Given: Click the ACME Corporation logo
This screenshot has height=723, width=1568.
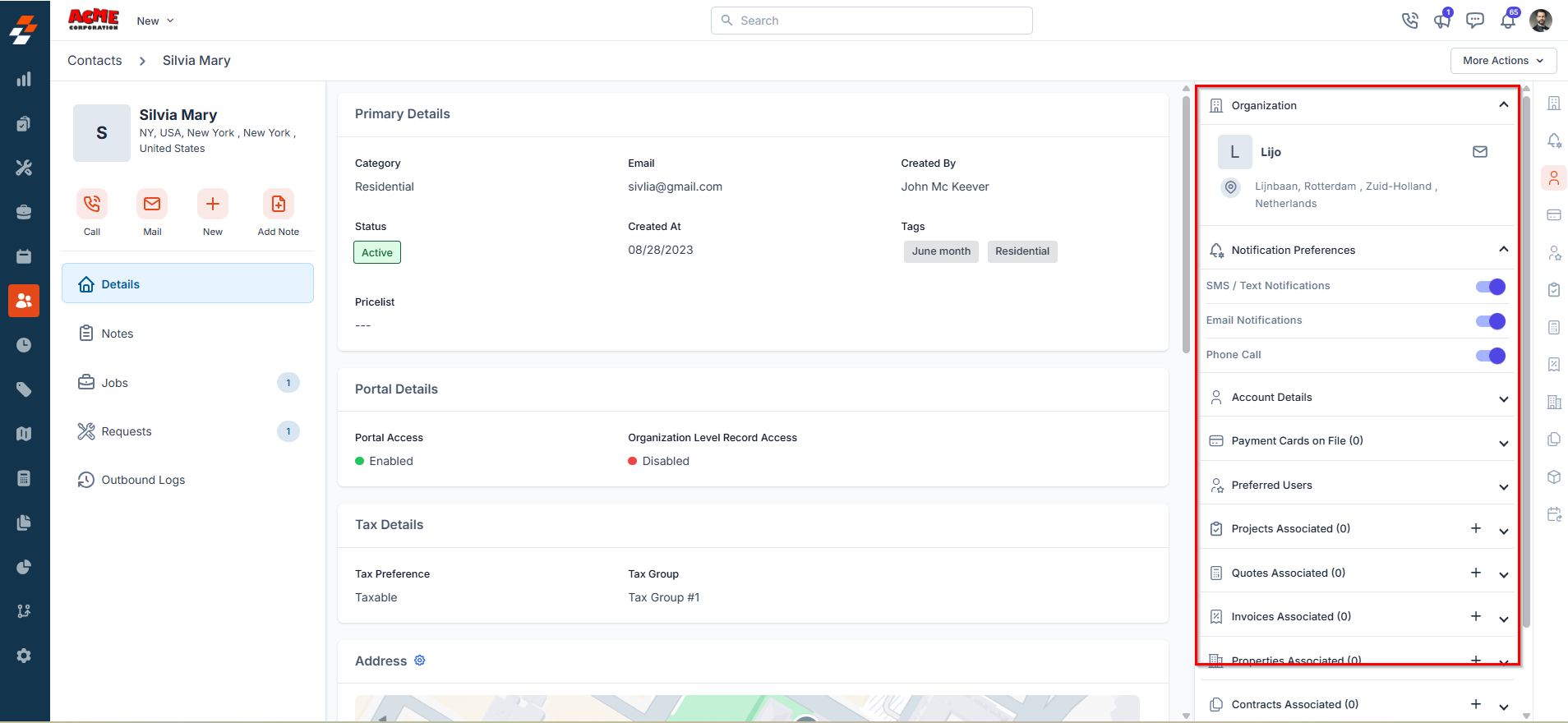Looking at the screenshot, I should pyautogui.click(x=94, y=20).
